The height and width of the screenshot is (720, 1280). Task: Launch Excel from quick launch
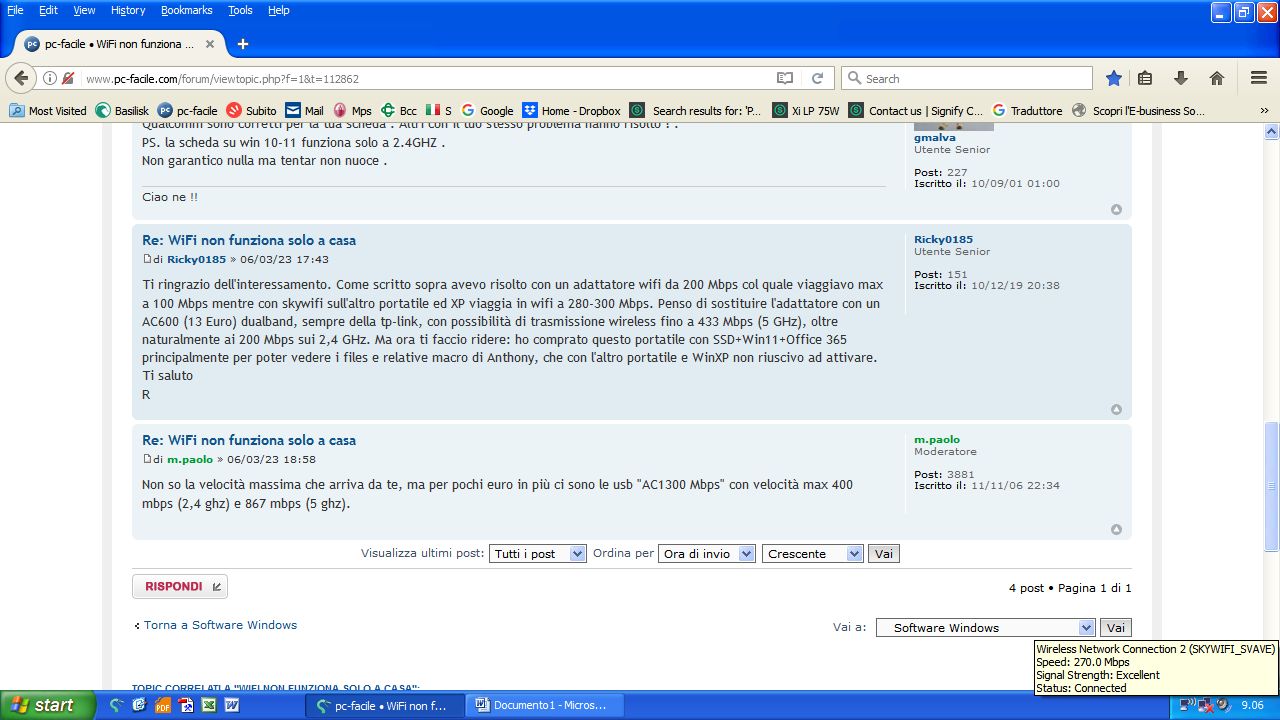tap(209, 705)
